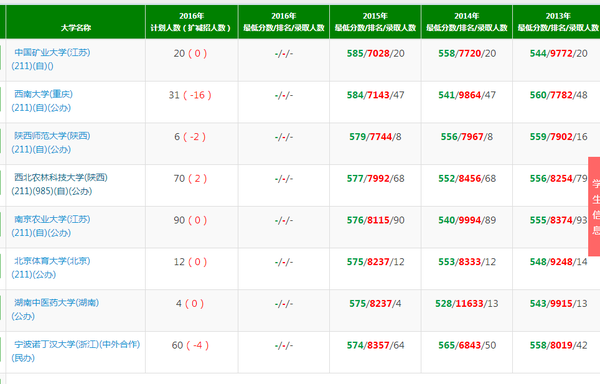
Task: Open 北京体育大学(北京) university link
Action: (52, 261)
